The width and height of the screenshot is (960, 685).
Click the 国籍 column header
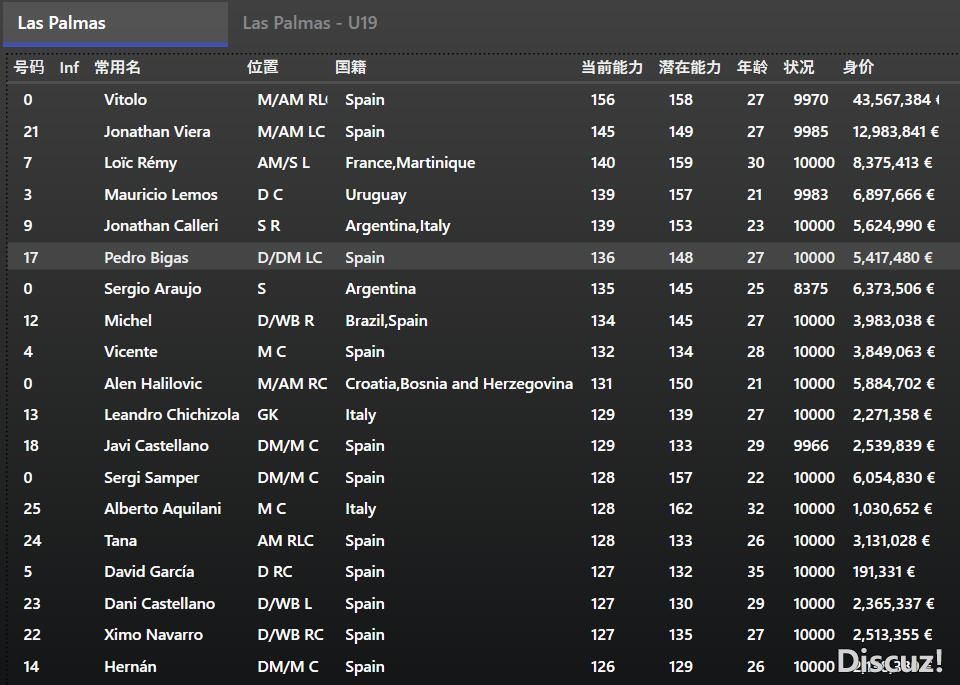(351, 67)
